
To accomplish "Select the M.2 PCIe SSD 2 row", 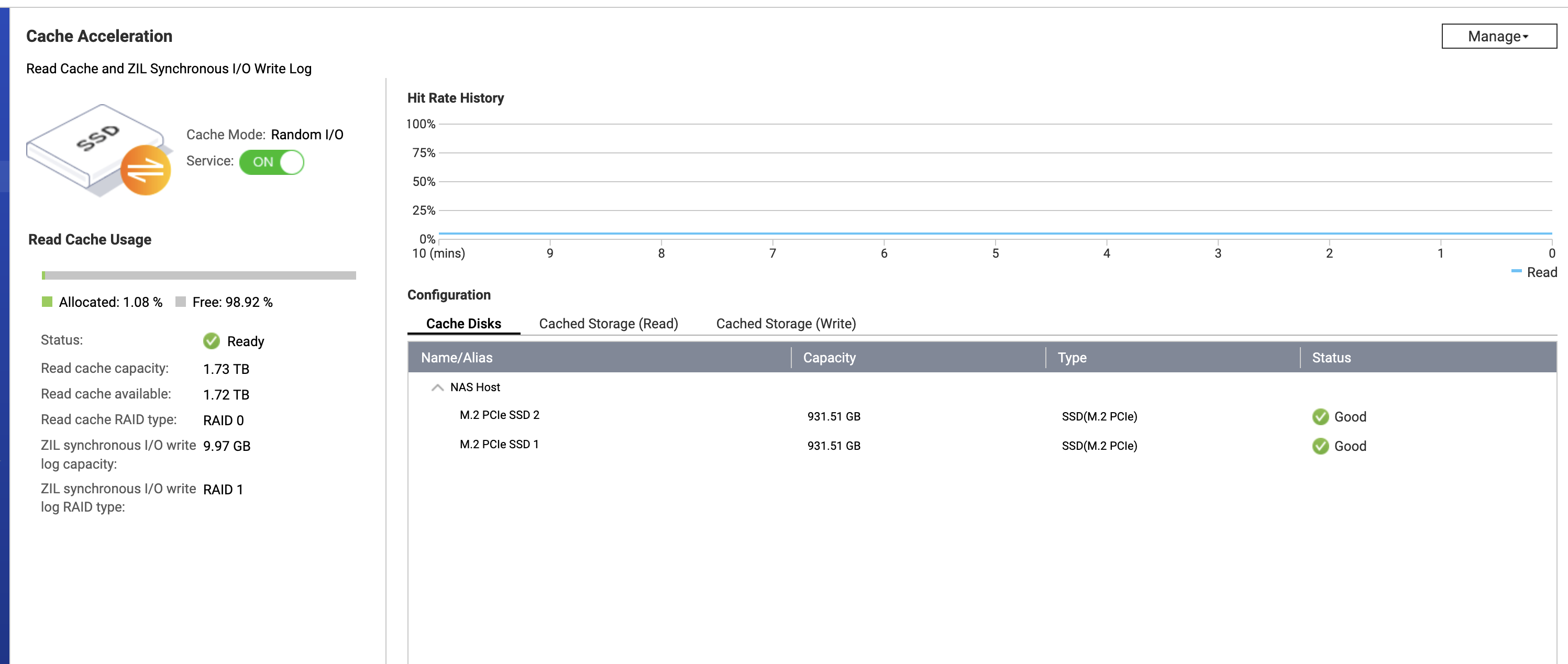I will click(499, 416).
